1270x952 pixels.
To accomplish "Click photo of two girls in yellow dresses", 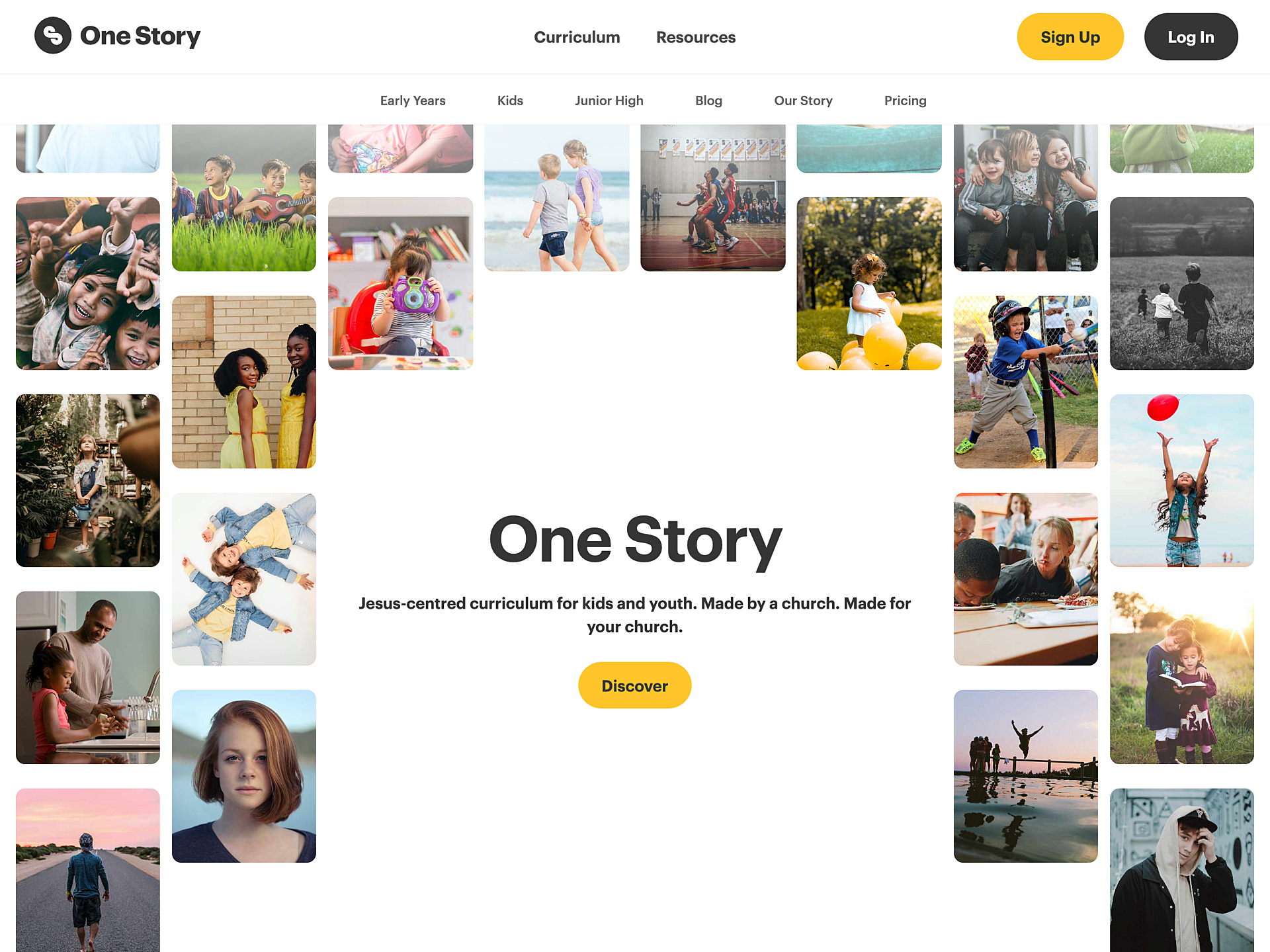I will [x=243, y=382].
